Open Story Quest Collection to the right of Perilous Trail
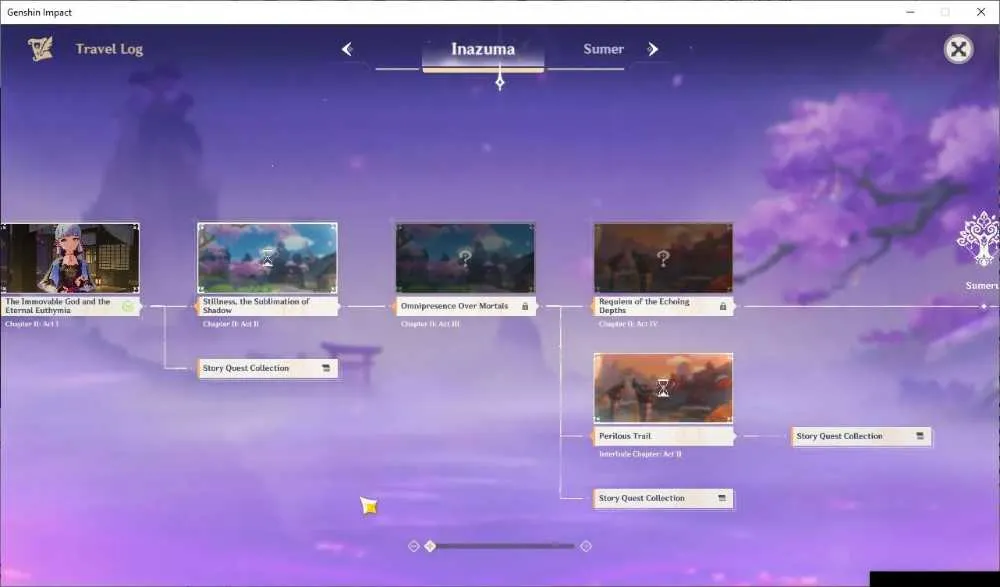 [x=861, y=436]
